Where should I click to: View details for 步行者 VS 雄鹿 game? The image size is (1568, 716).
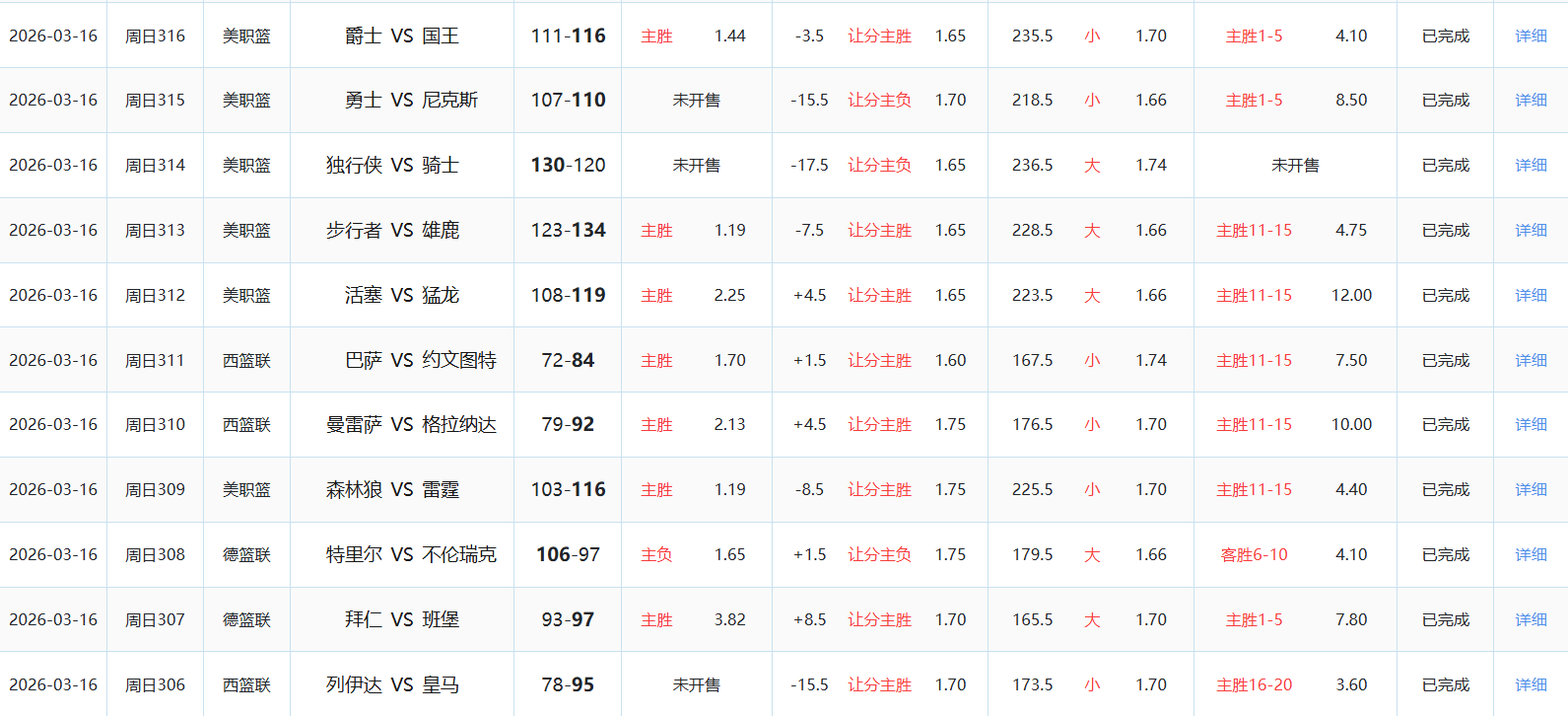[x=1531, y=230]
